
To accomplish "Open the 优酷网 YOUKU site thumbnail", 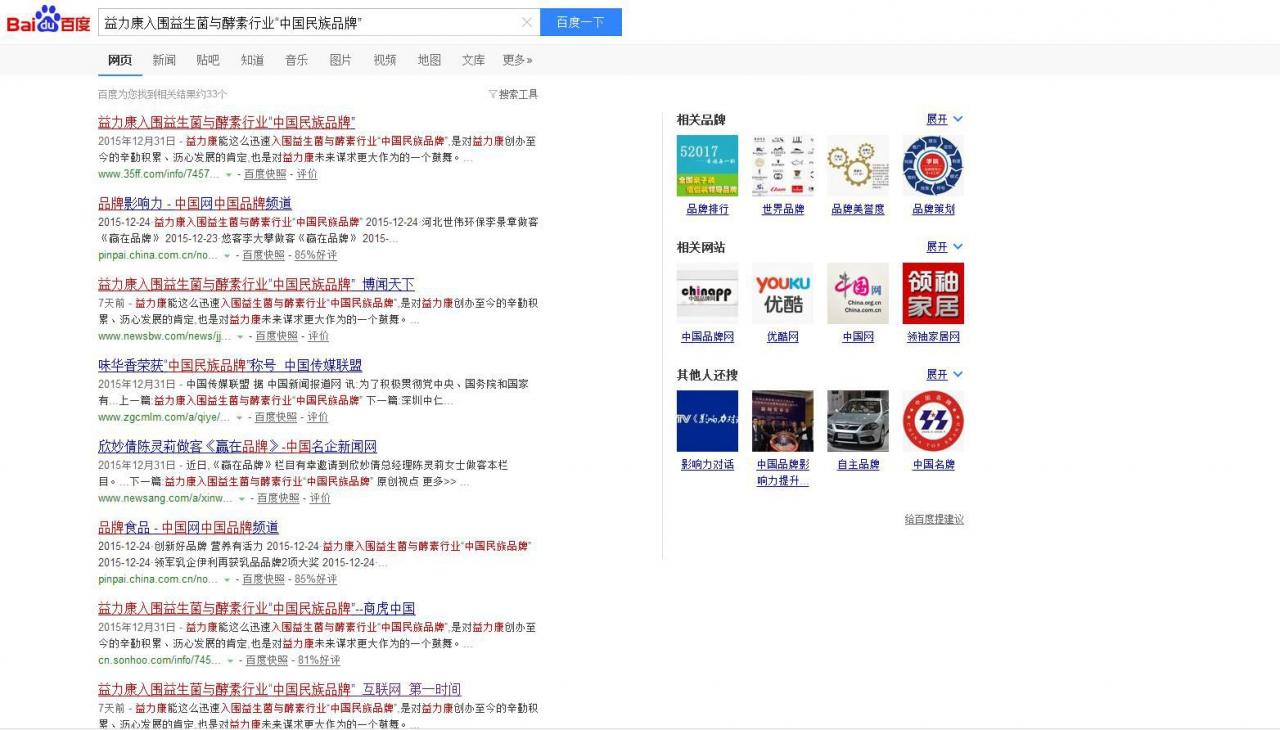I will click(x=782, y=293).
